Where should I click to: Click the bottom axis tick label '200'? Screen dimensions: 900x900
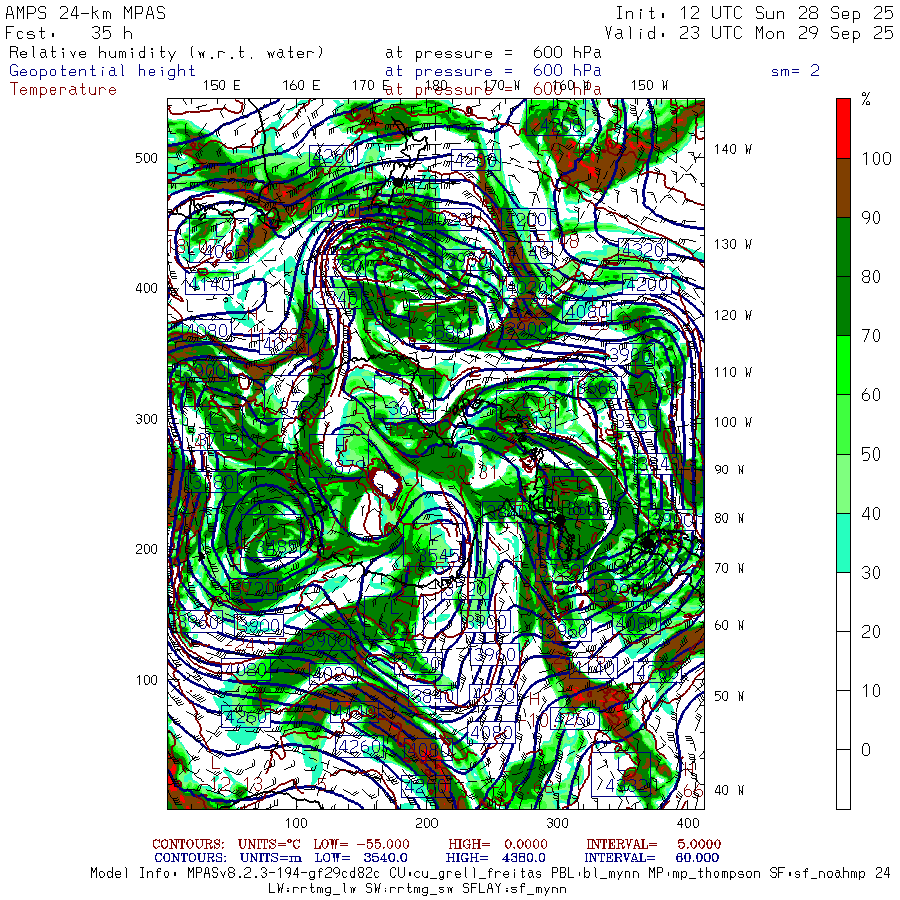click(426, 824)
